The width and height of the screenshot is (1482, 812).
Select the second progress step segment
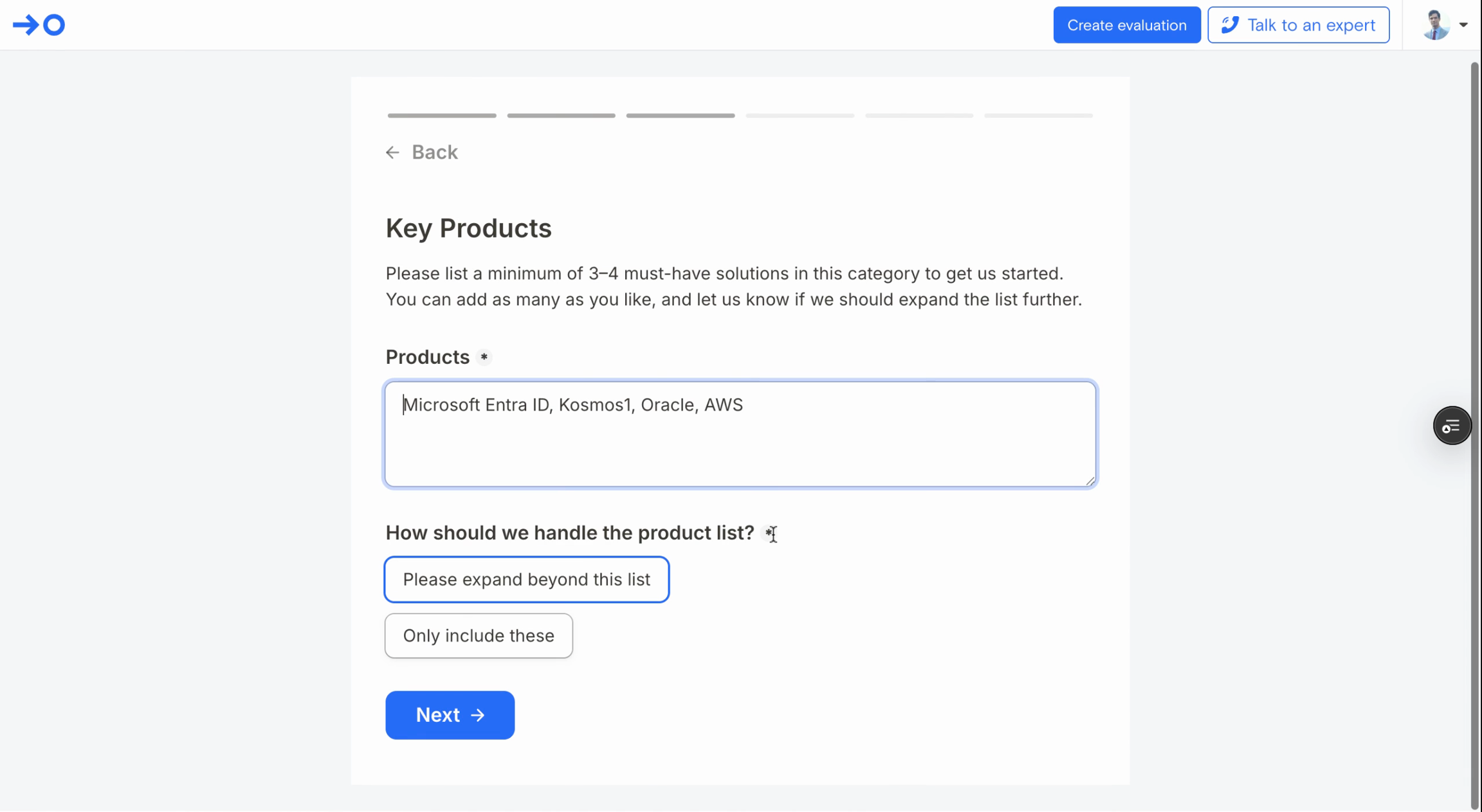coord(561,116)
